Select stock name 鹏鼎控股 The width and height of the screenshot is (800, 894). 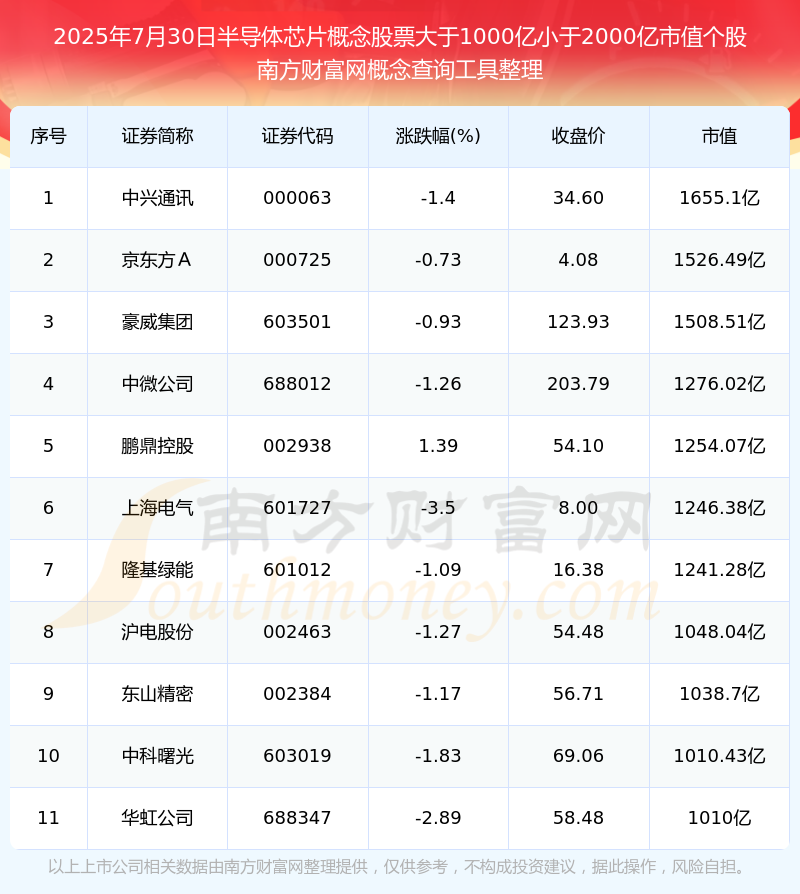157,446
